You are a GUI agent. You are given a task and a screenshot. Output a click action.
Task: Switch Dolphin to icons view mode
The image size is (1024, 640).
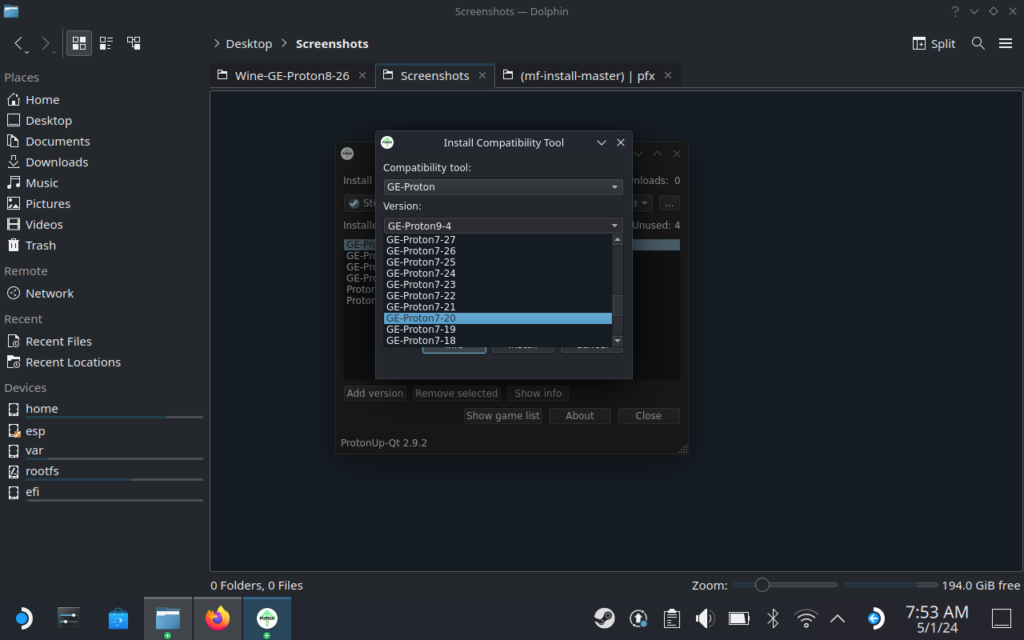coord(79,44)
